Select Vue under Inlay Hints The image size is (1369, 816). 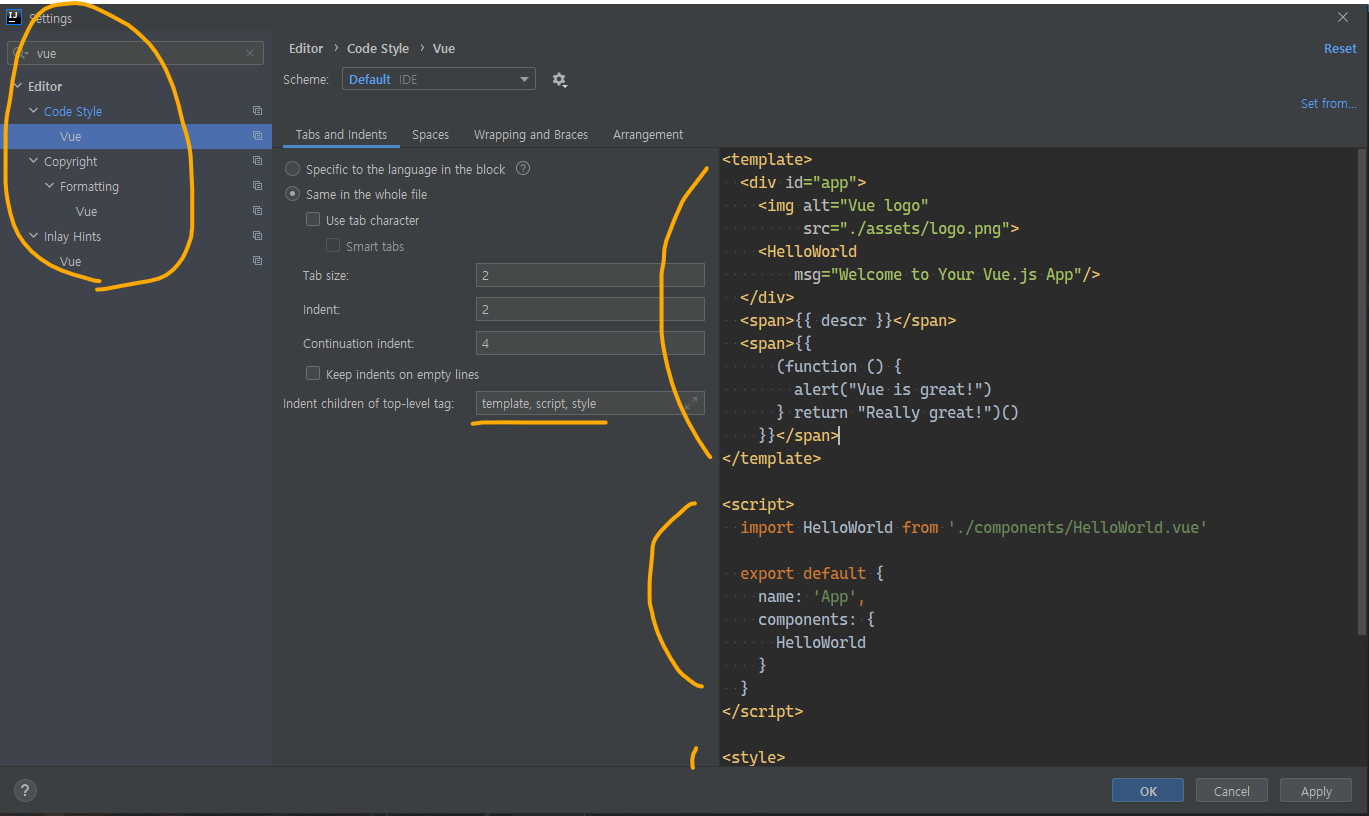click(70, 261)
